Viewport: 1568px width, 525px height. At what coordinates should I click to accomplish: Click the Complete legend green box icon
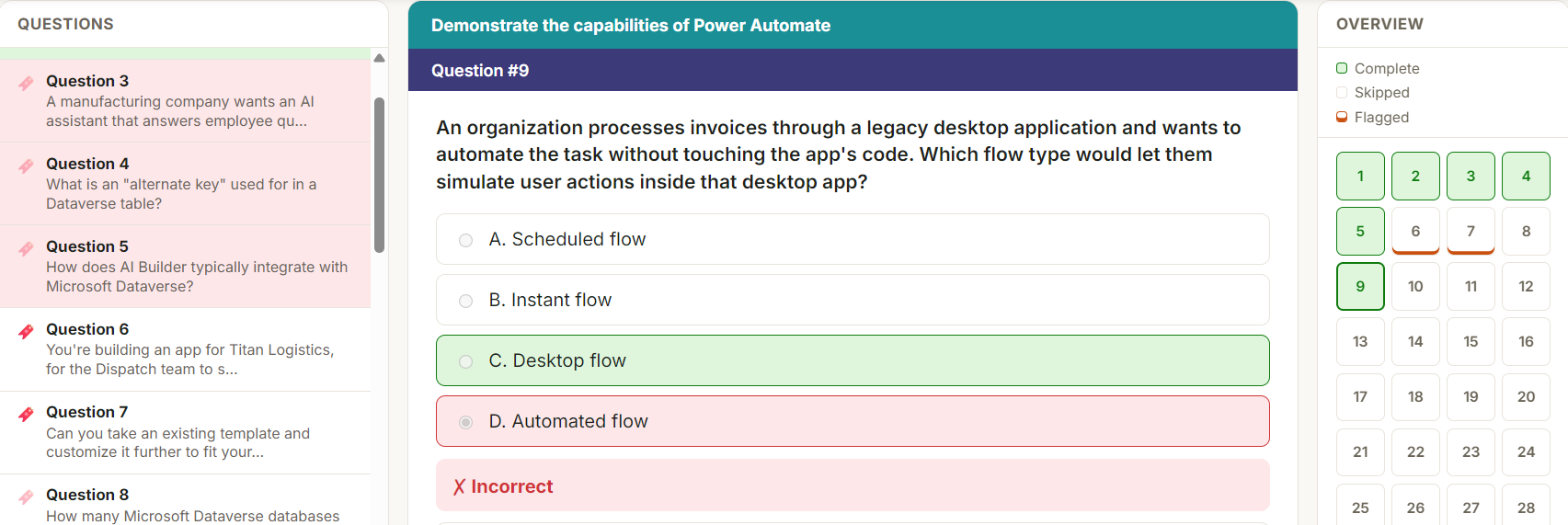pyautogui.click(x=1342, y=68)
